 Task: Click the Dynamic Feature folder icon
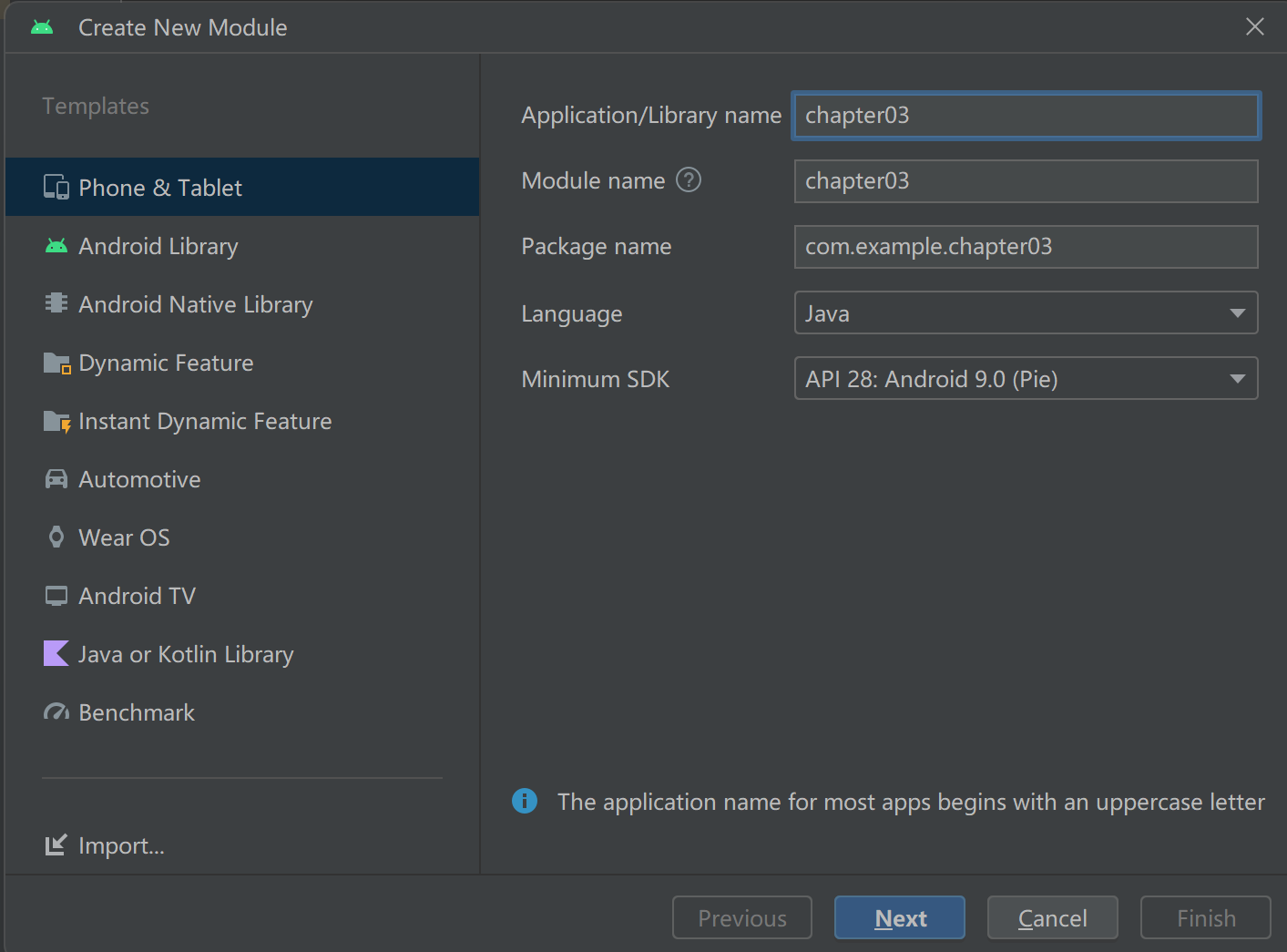click(x=56, y=363)
